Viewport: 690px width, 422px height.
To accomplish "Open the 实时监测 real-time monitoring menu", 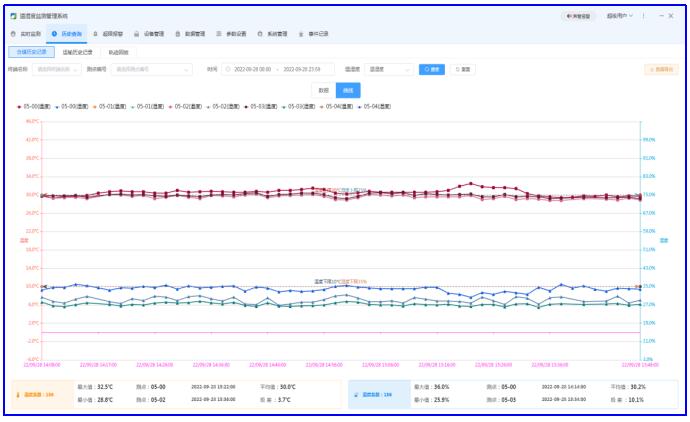I will 29,33.
